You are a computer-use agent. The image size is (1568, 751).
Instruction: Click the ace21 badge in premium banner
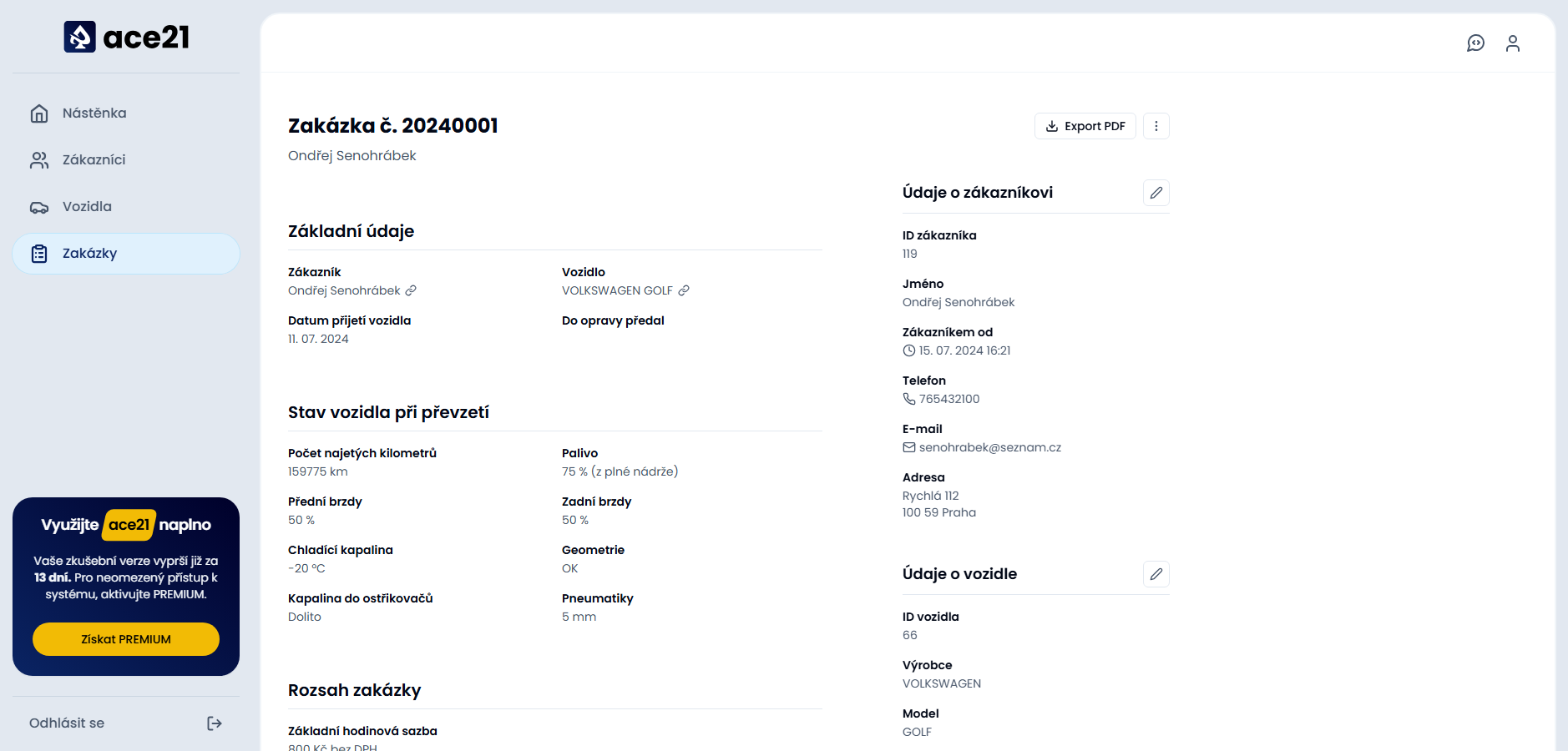pos(129,525)
